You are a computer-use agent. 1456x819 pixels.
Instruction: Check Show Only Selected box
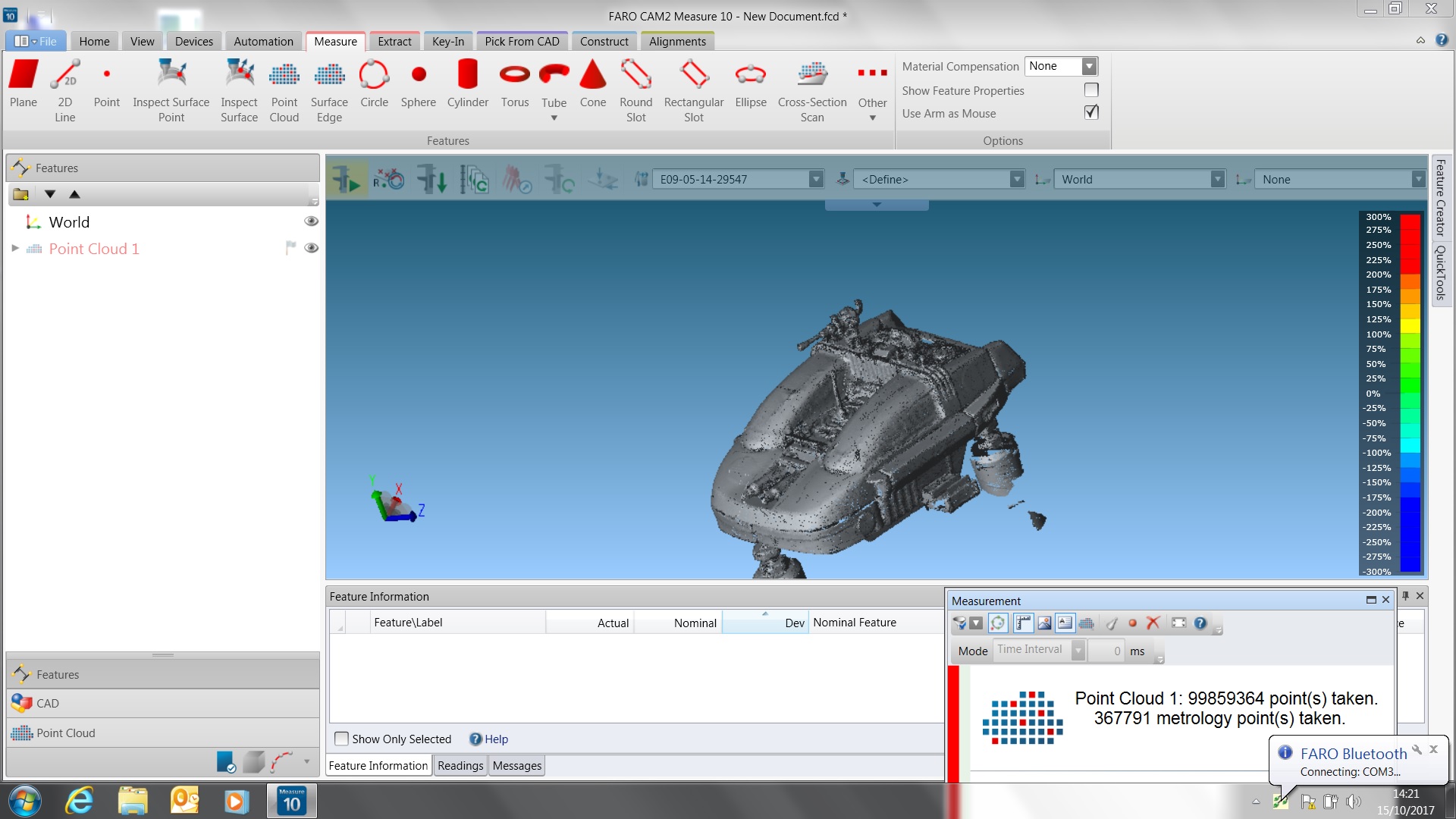pos(342,739)
